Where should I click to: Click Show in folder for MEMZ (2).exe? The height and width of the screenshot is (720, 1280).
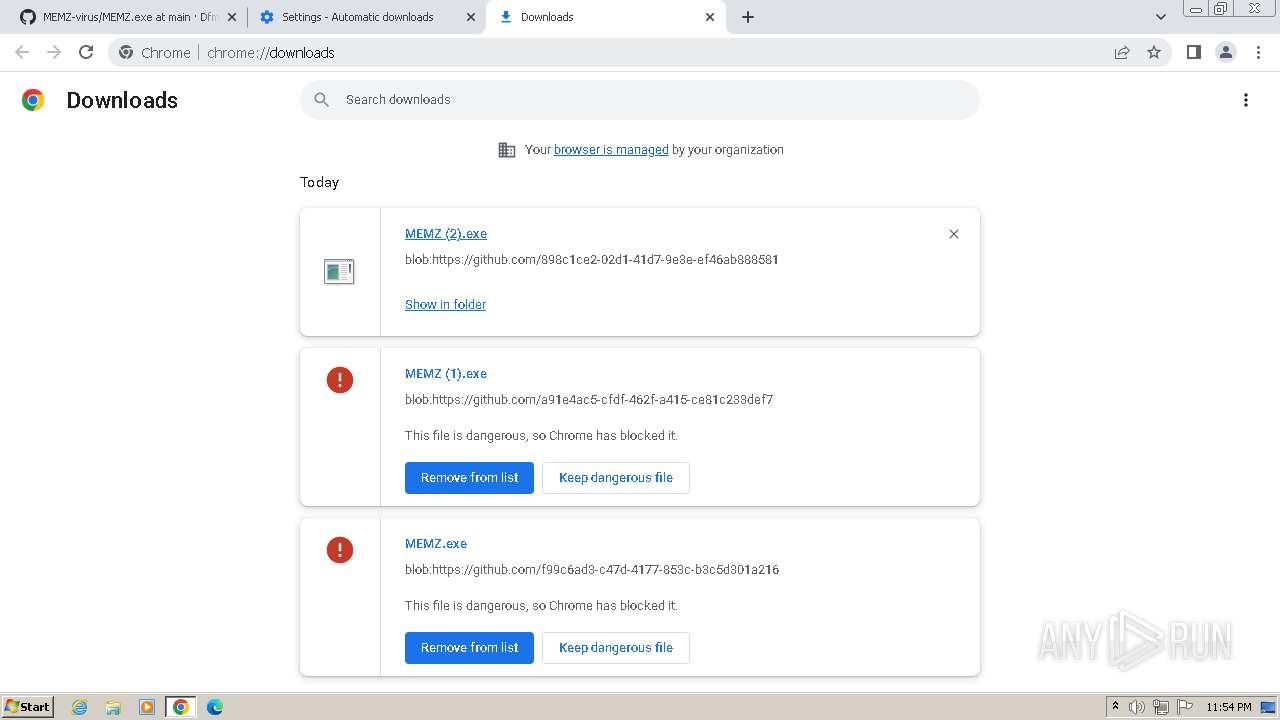pos(445,305)
